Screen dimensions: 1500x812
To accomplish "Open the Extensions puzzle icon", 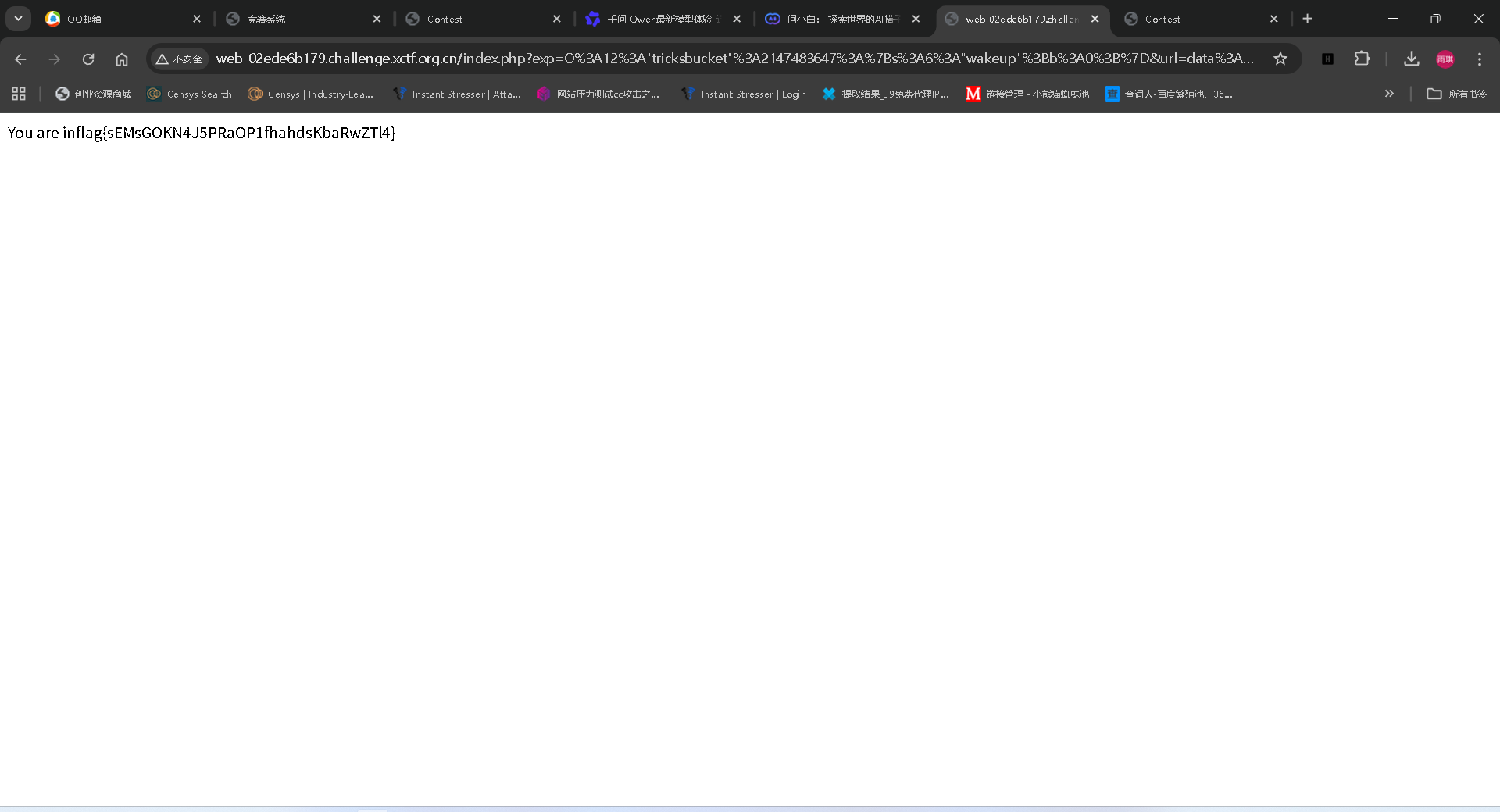I will (x=1362, y=59).
